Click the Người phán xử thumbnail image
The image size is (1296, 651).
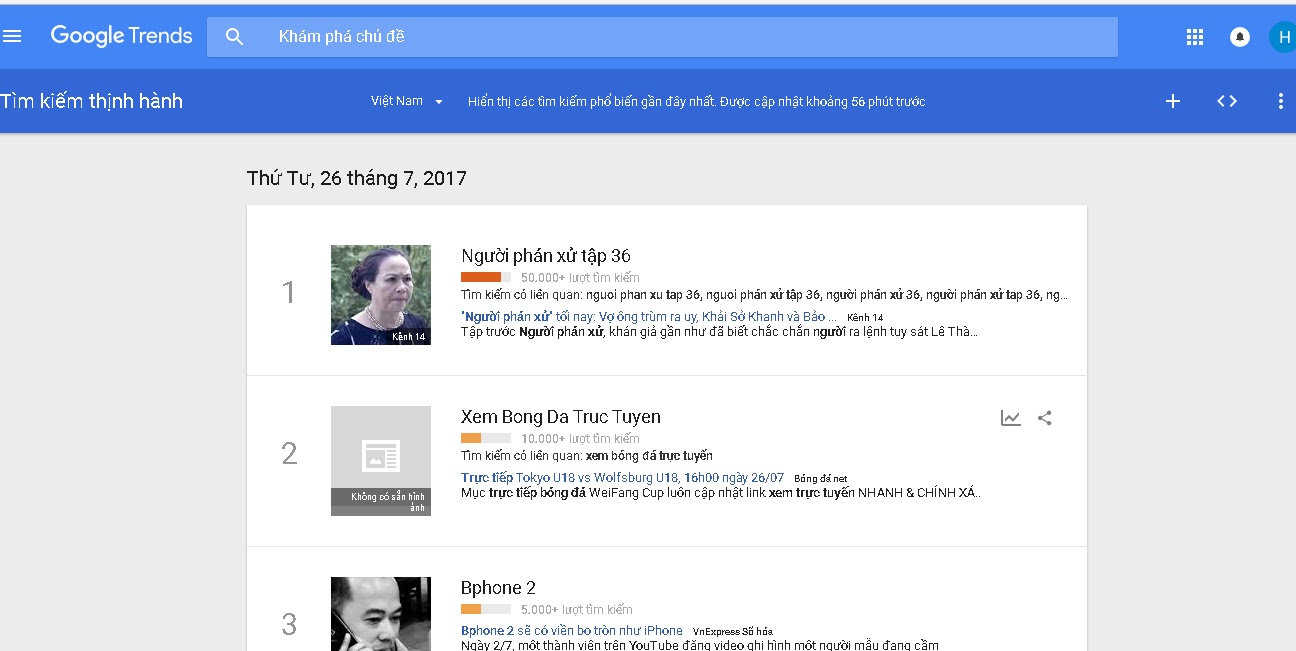pos(381,295)
